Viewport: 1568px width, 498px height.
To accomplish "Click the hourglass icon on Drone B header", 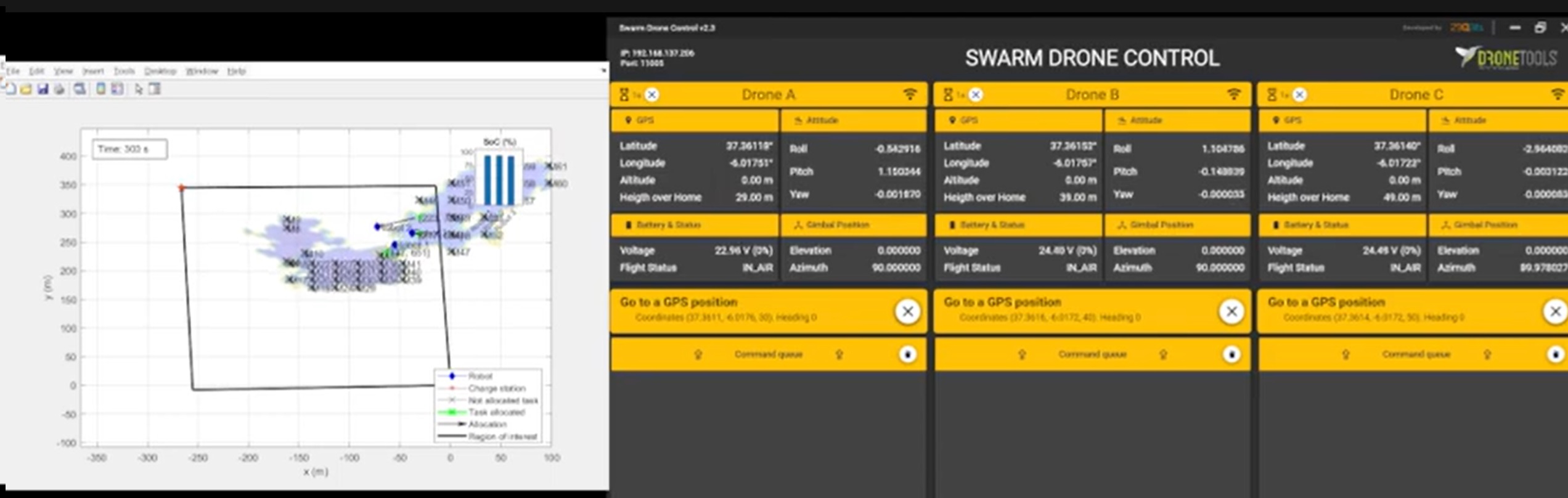I will (x=948, y=95).
